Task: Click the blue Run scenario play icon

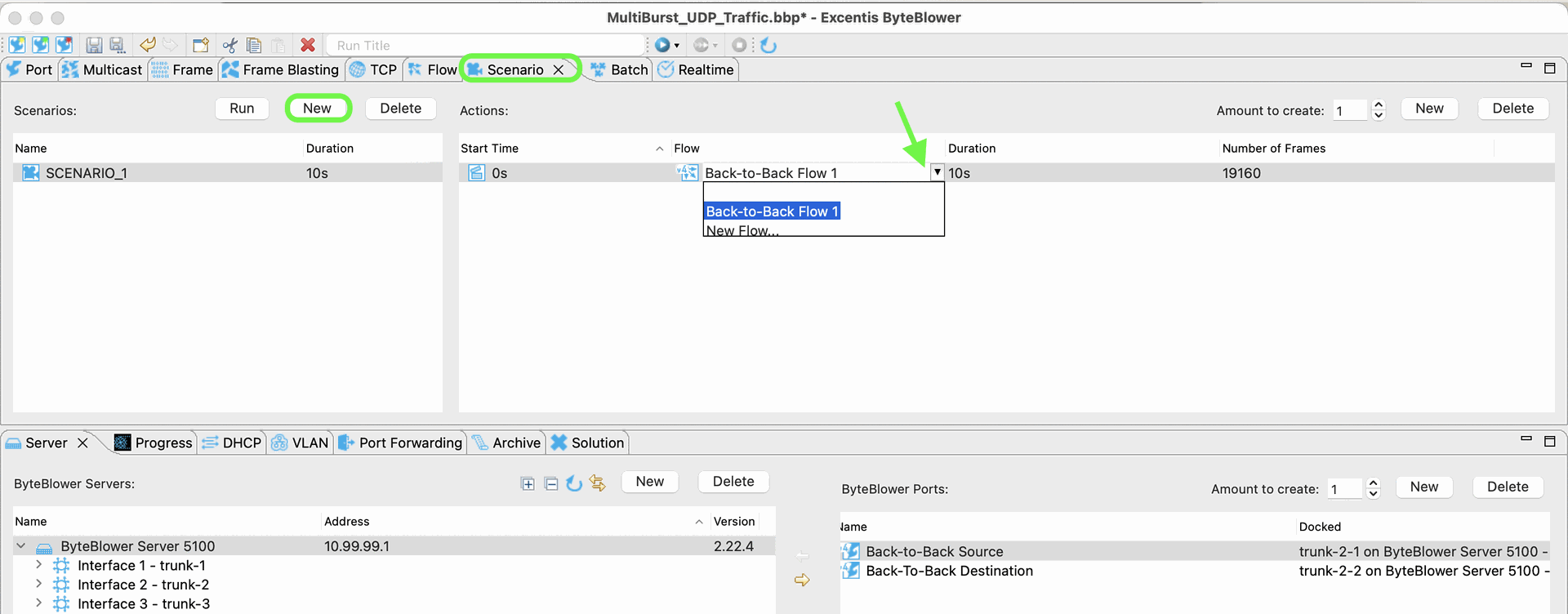Action: [662, 45]
